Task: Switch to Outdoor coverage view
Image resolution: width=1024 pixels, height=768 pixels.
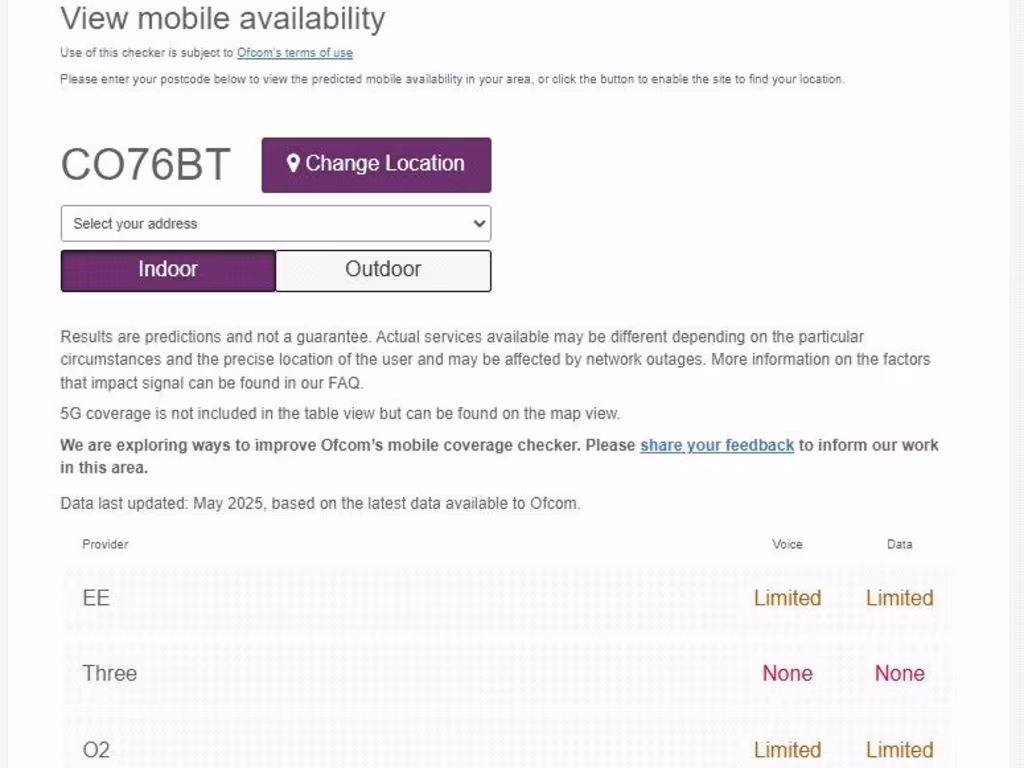Action: tap(383, 270)
